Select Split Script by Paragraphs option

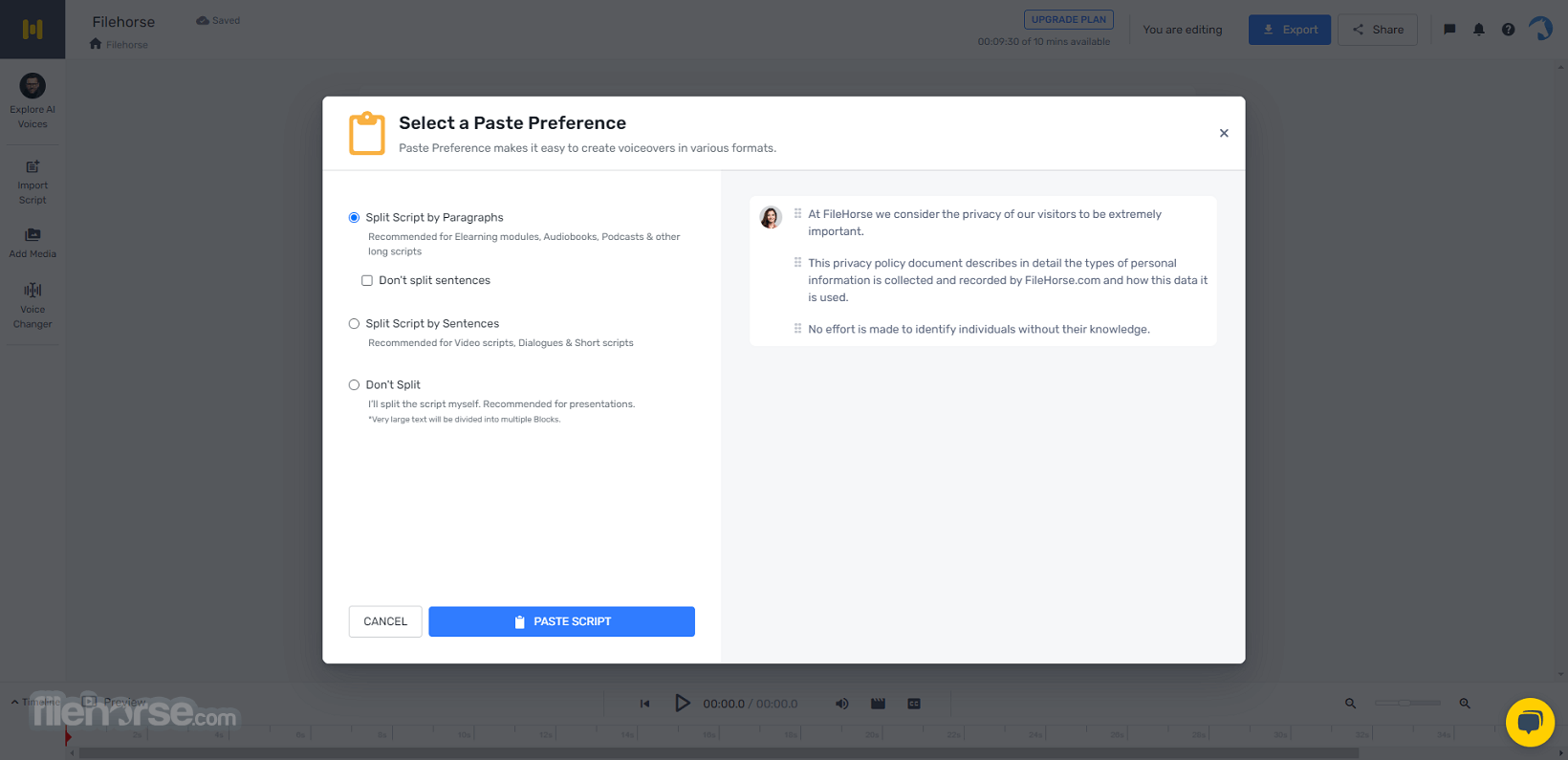click(354, 218)
